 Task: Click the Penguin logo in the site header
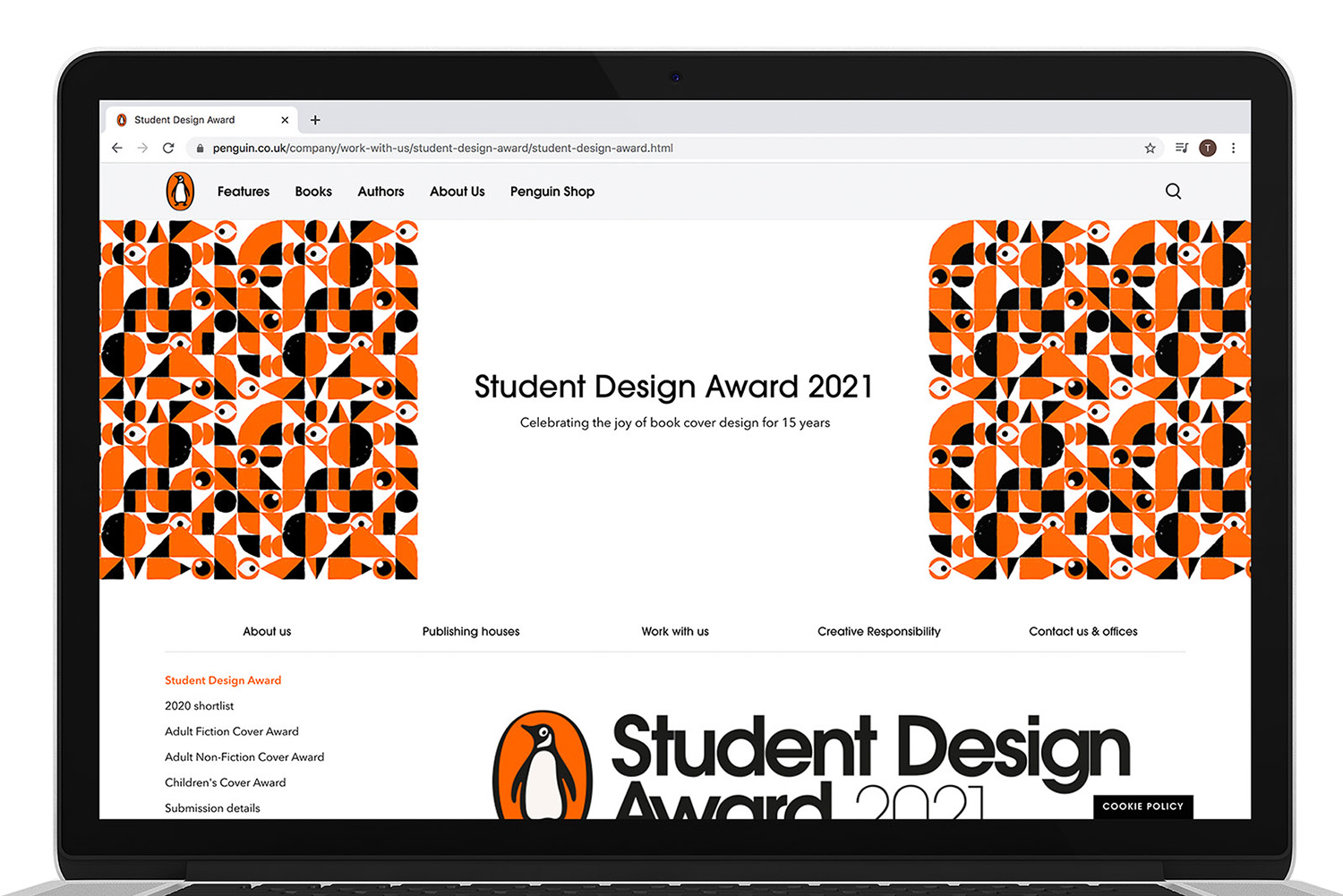pyautogui.click(x=180, y=191)
